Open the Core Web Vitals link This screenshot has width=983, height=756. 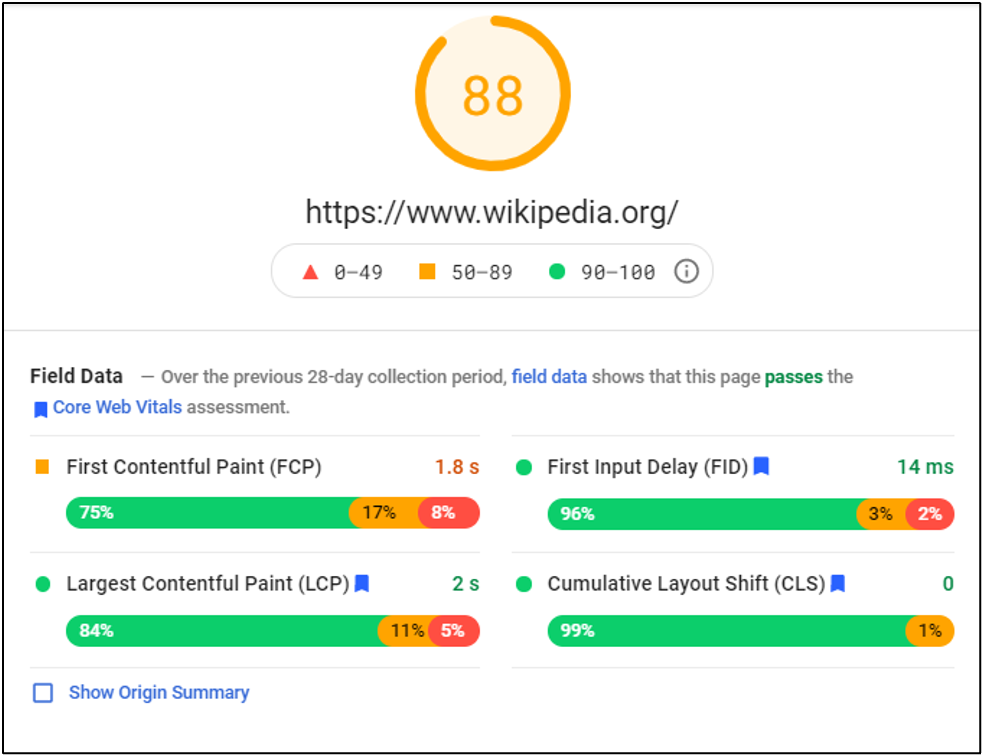pos(117,407)
